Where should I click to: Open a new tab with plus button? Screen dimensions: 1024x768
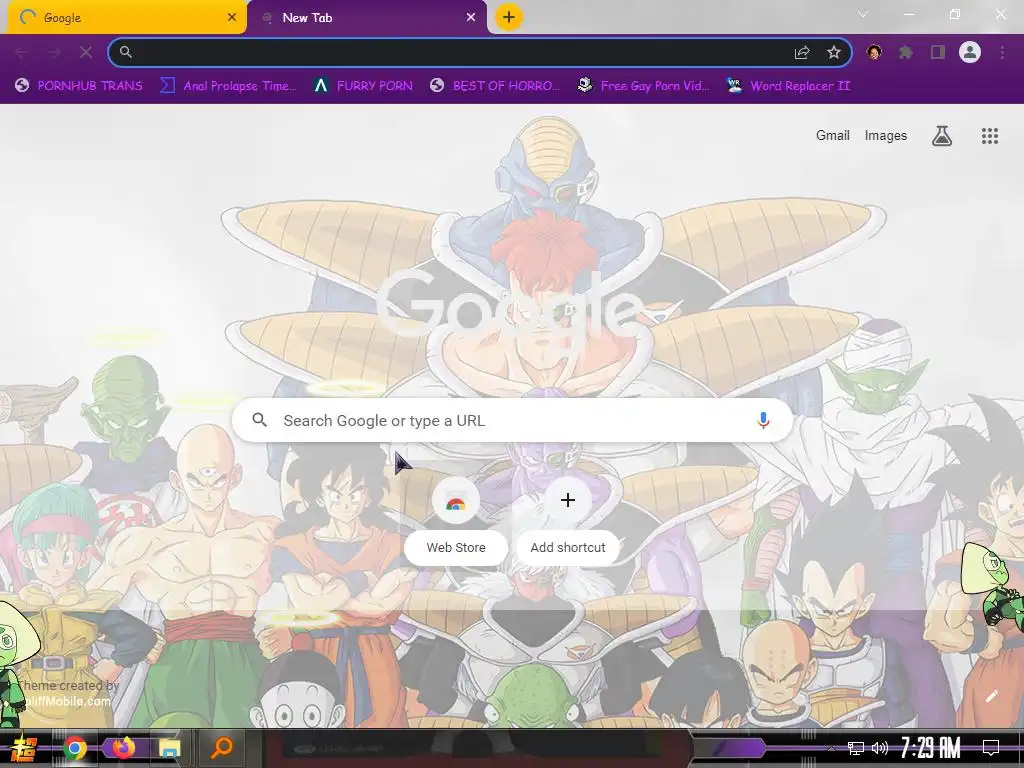pos(509,17)
